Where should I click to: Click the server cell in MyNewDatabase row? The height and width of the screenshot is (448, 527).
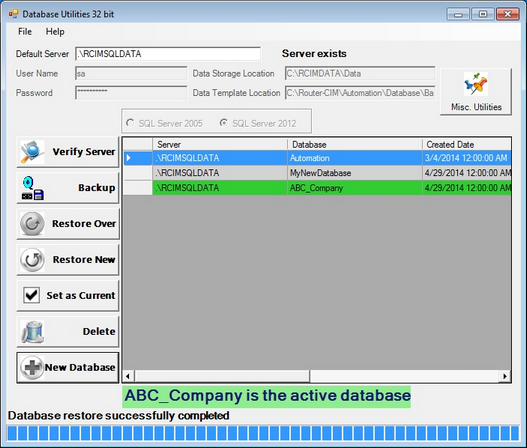point(220,173)
